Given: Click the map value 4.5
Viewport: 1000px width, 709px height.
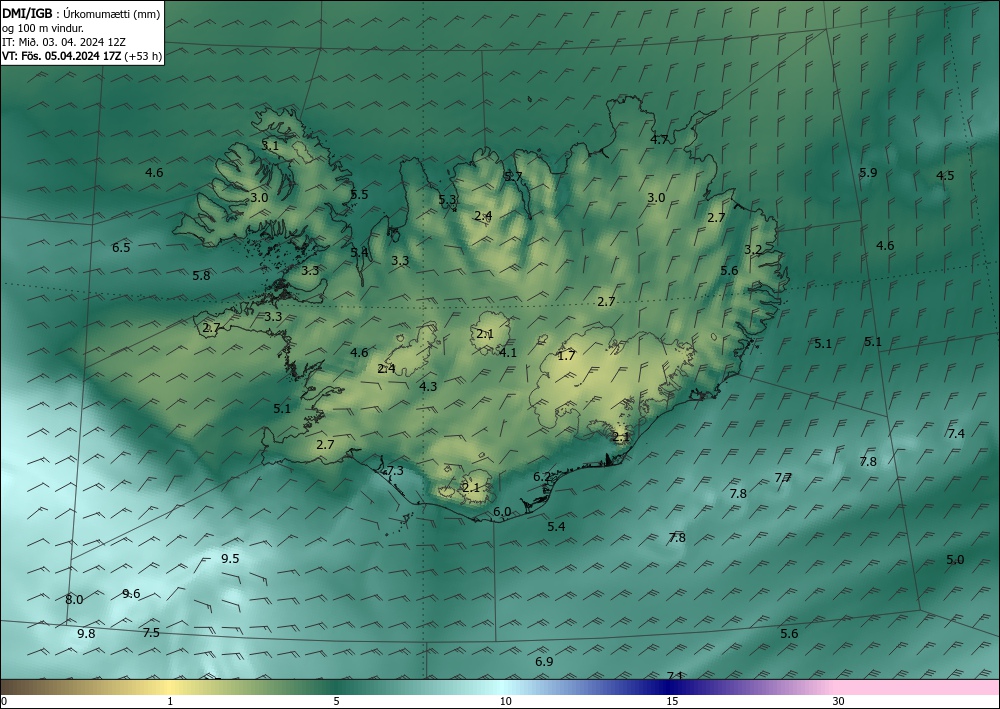Looking at the screenshot, I should pyautogui.click(x=945, y=175).
